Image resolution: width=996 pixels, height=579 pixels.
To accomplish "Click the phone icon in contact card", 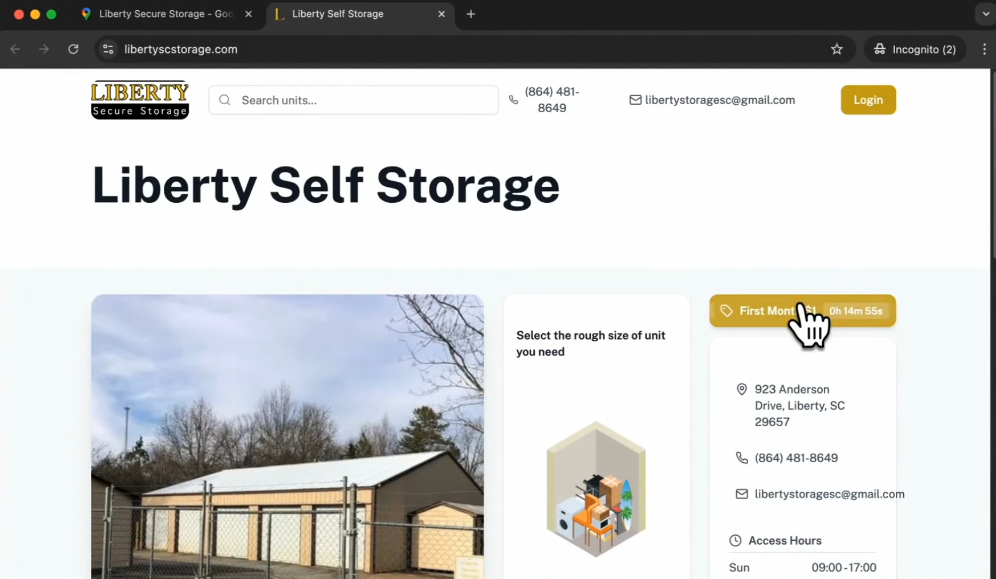I will coord(741,458).
